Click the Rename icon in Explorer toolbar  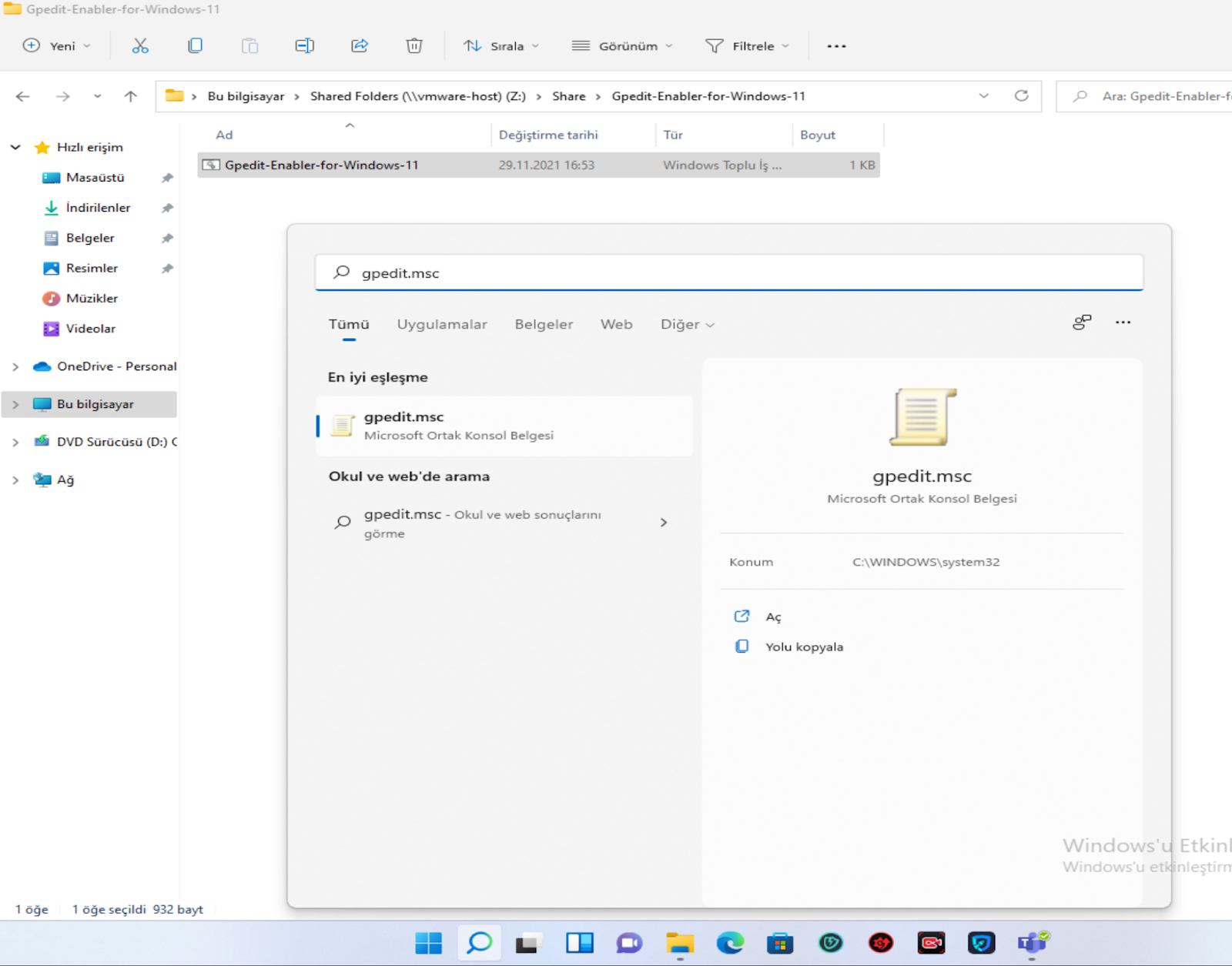(304, 46)
